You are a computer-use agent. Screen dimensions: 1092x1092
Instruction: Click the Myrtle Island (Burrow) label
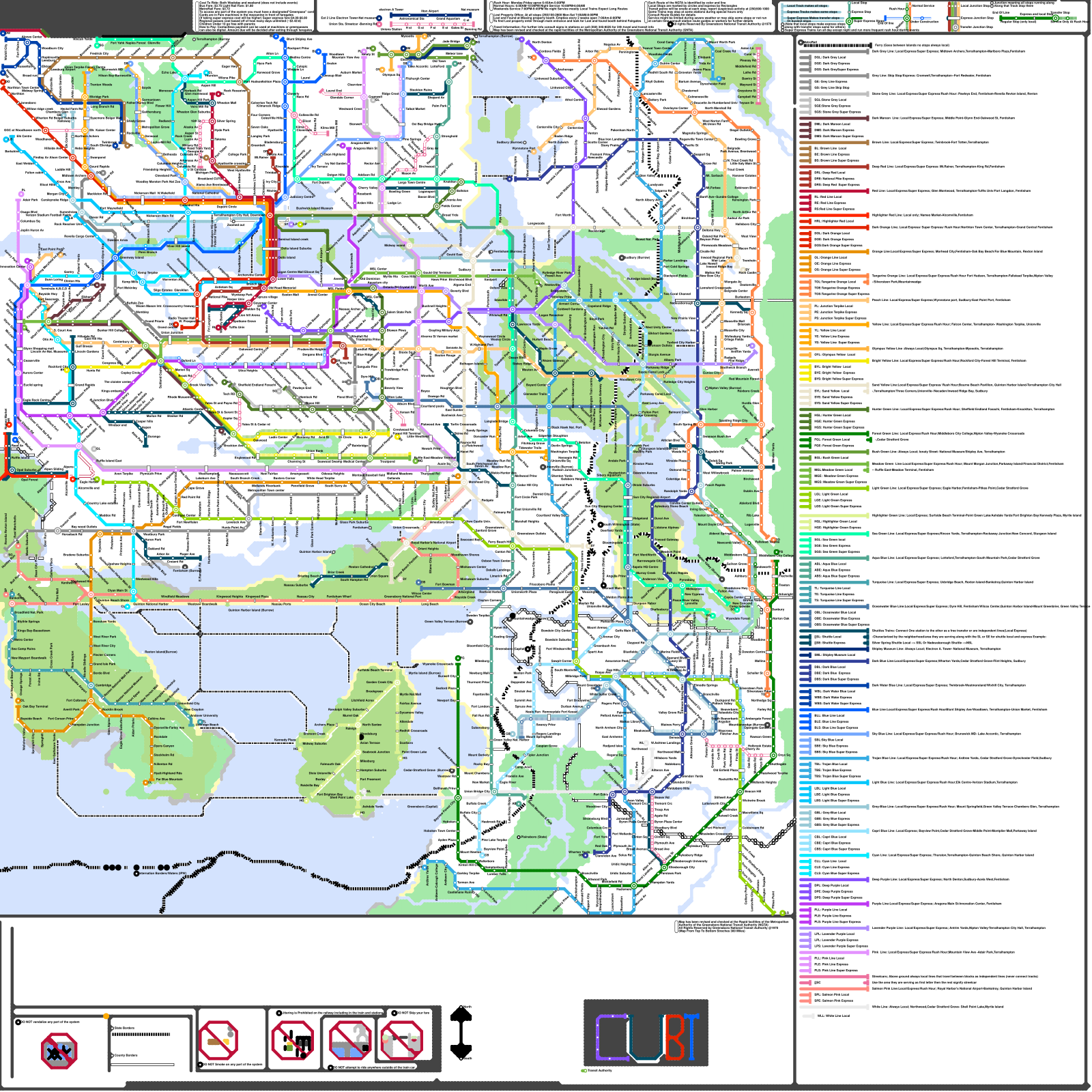tap(425, 673)
